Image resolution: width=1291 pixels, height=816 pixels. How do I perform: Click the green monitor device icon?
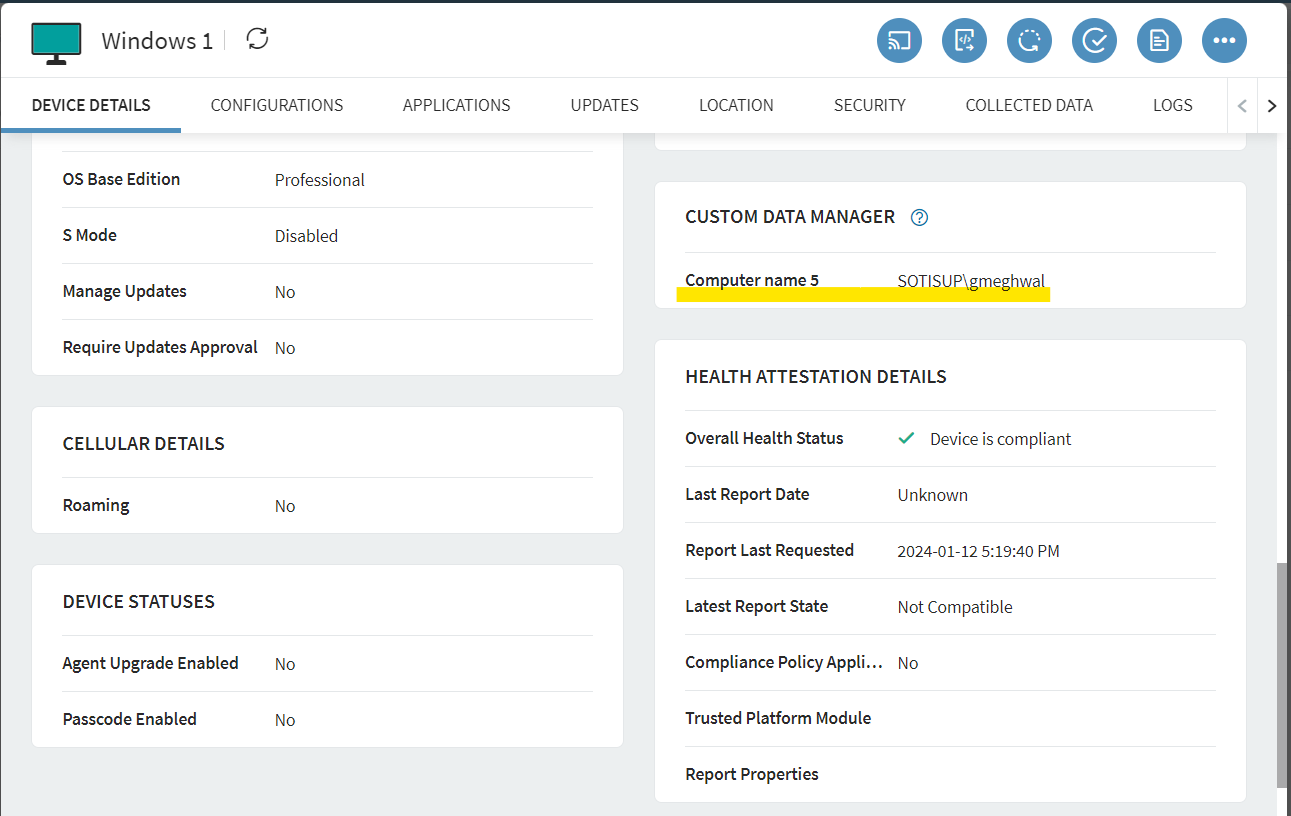(56, 42)
